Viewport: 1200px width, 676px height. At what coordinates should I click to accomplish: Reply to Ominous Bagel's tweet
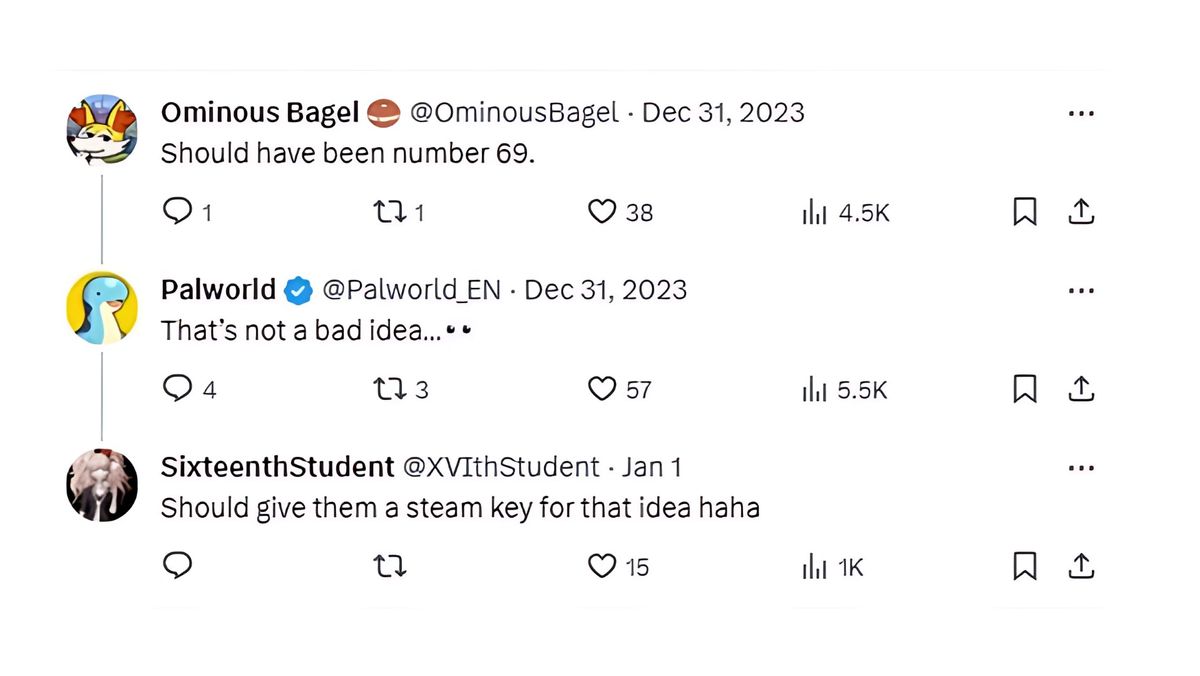(177, 212)
